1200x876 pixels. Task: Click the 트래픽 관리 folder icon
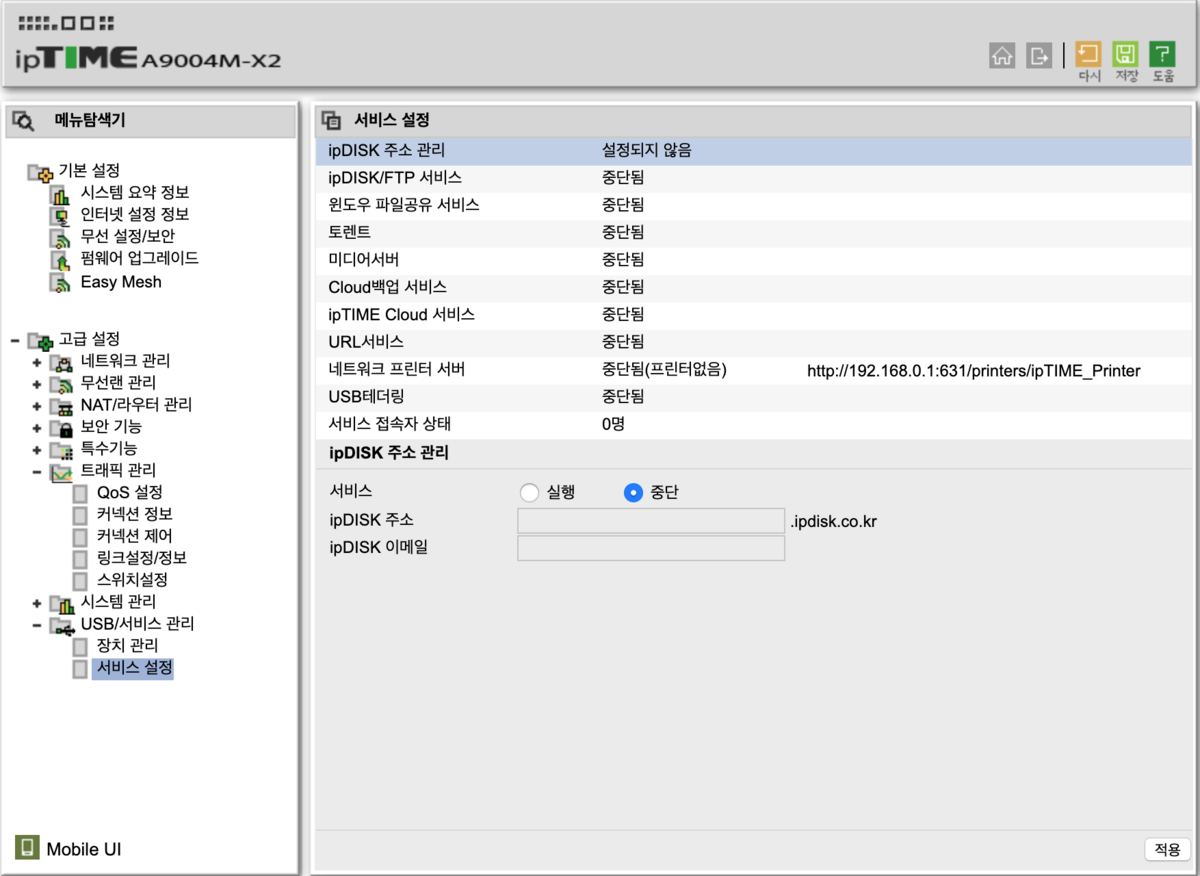tap(62, 471)
